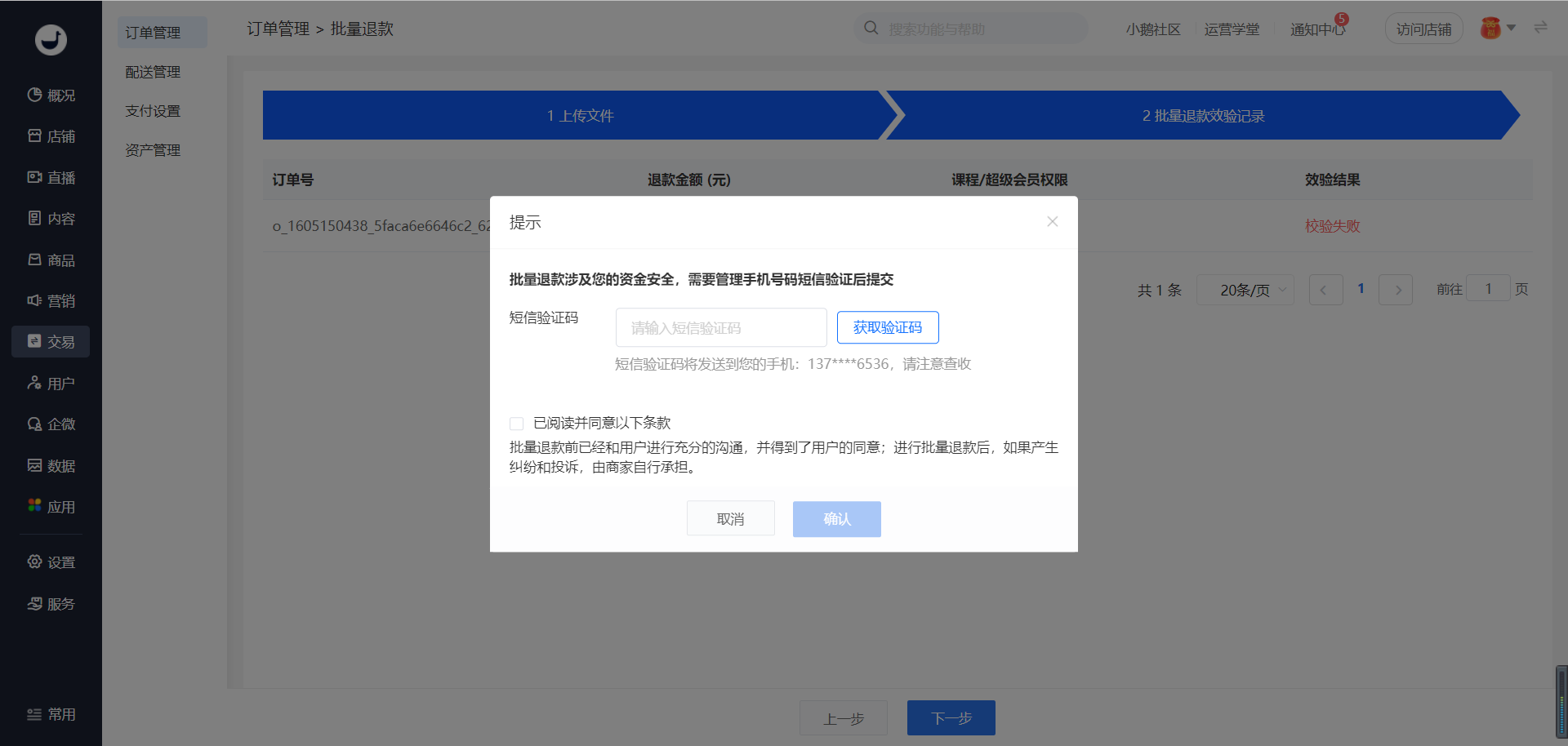The image size is (1568, 746).
Task: Open the 20条/页 page size dropdown
Action: coord(1245,290)
